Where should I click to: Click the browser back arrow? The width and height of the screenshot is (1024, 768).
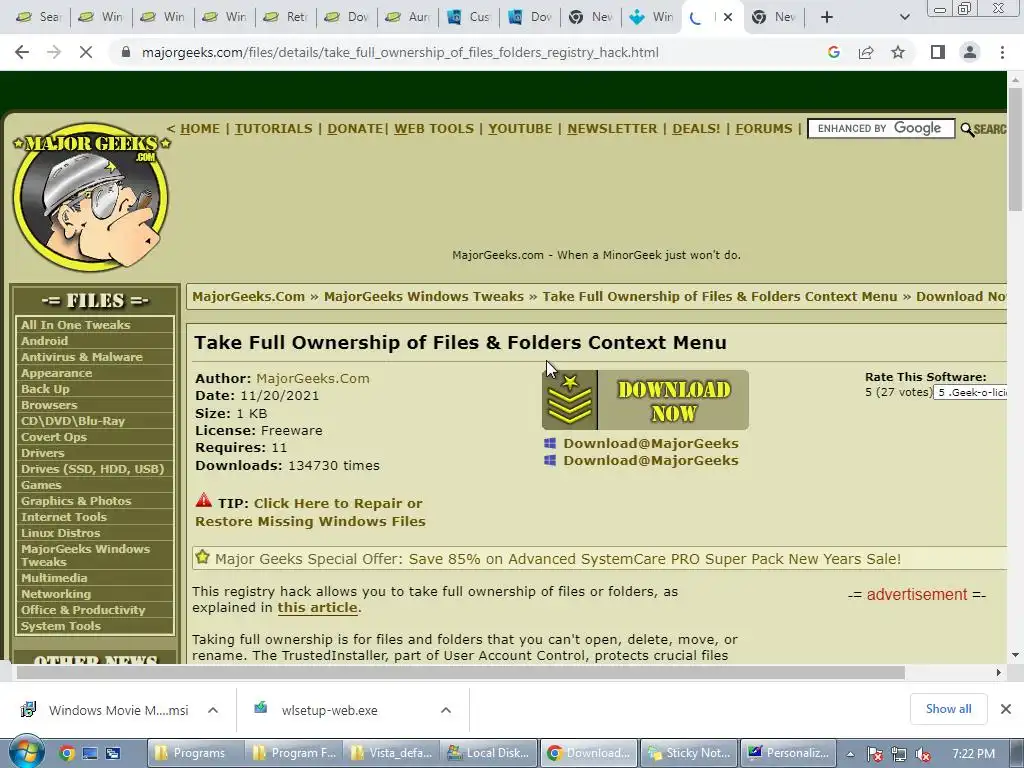click(22, 52)
